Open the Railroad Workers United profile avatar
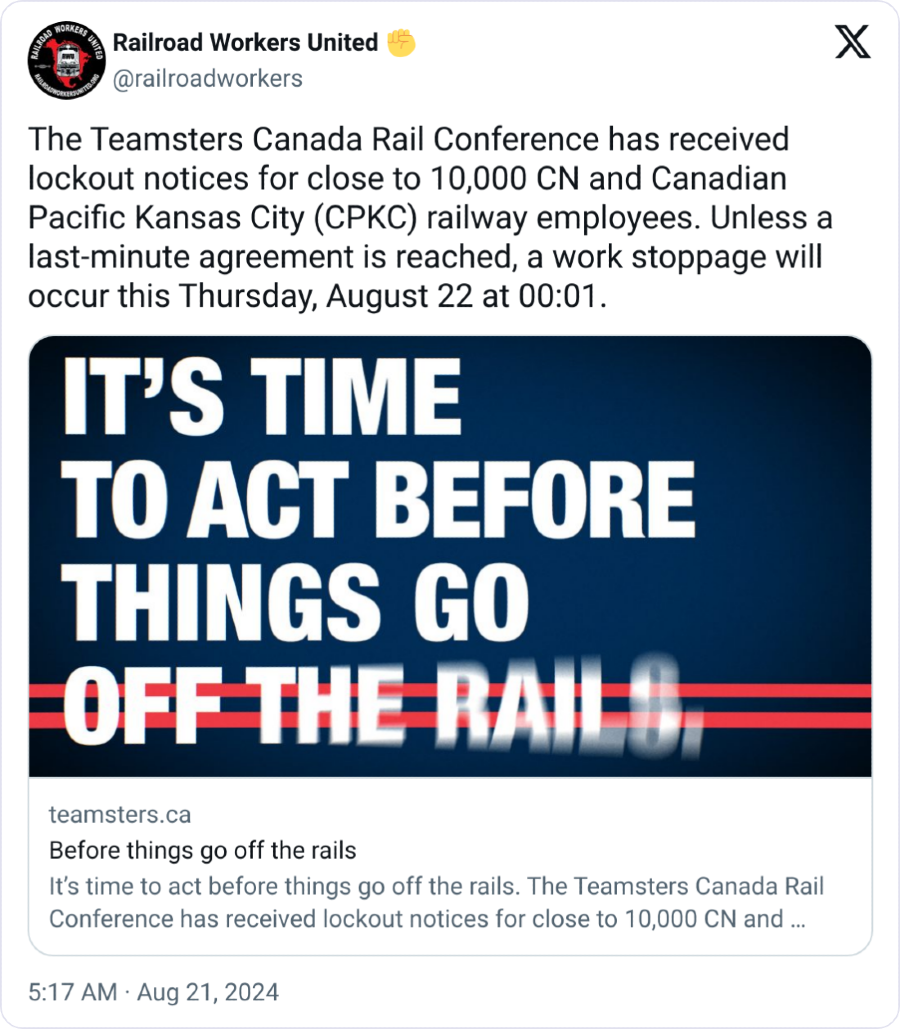The height and width of the screenshot is (1029, 900). pos(68,59)
